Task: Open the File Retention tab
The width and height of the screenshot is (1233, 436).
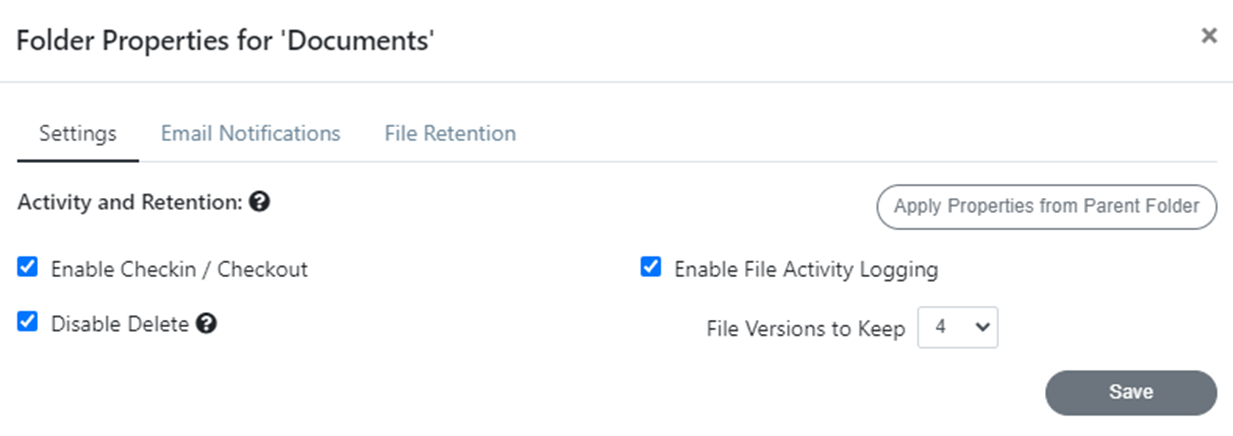Action: (450, 133)
